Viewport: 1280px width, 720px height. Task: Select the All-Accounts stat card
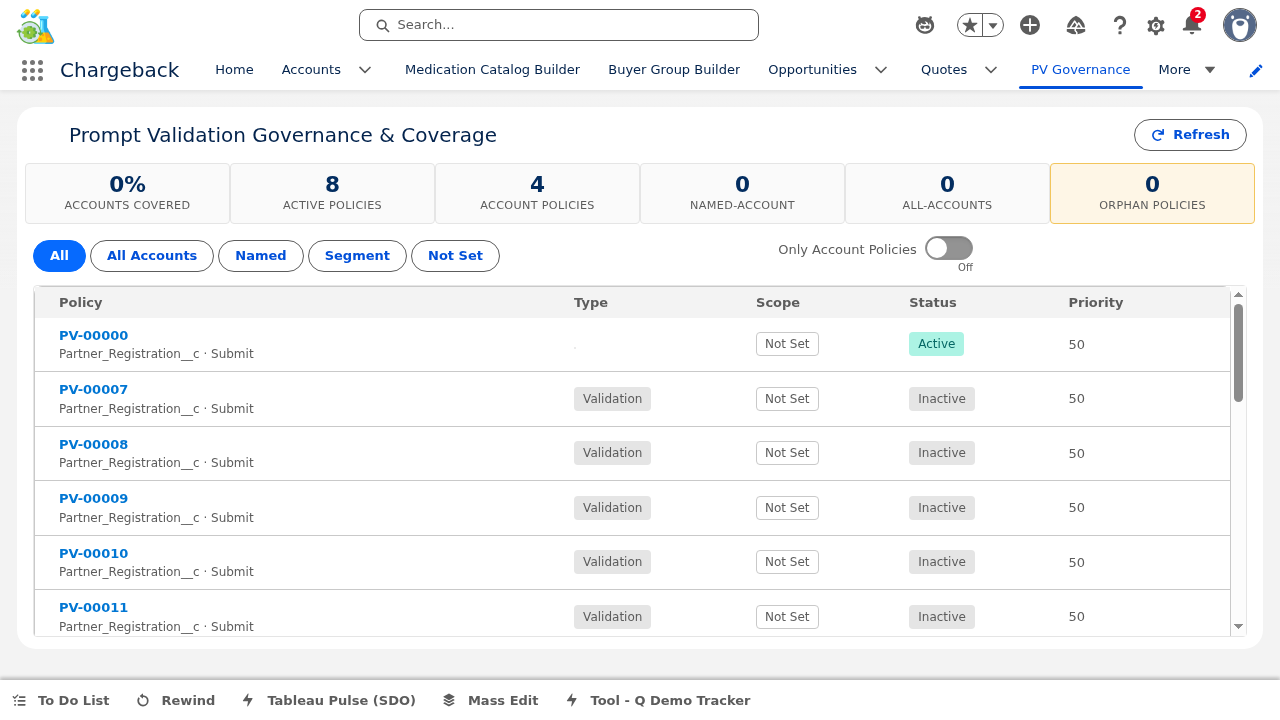(947, 193)
